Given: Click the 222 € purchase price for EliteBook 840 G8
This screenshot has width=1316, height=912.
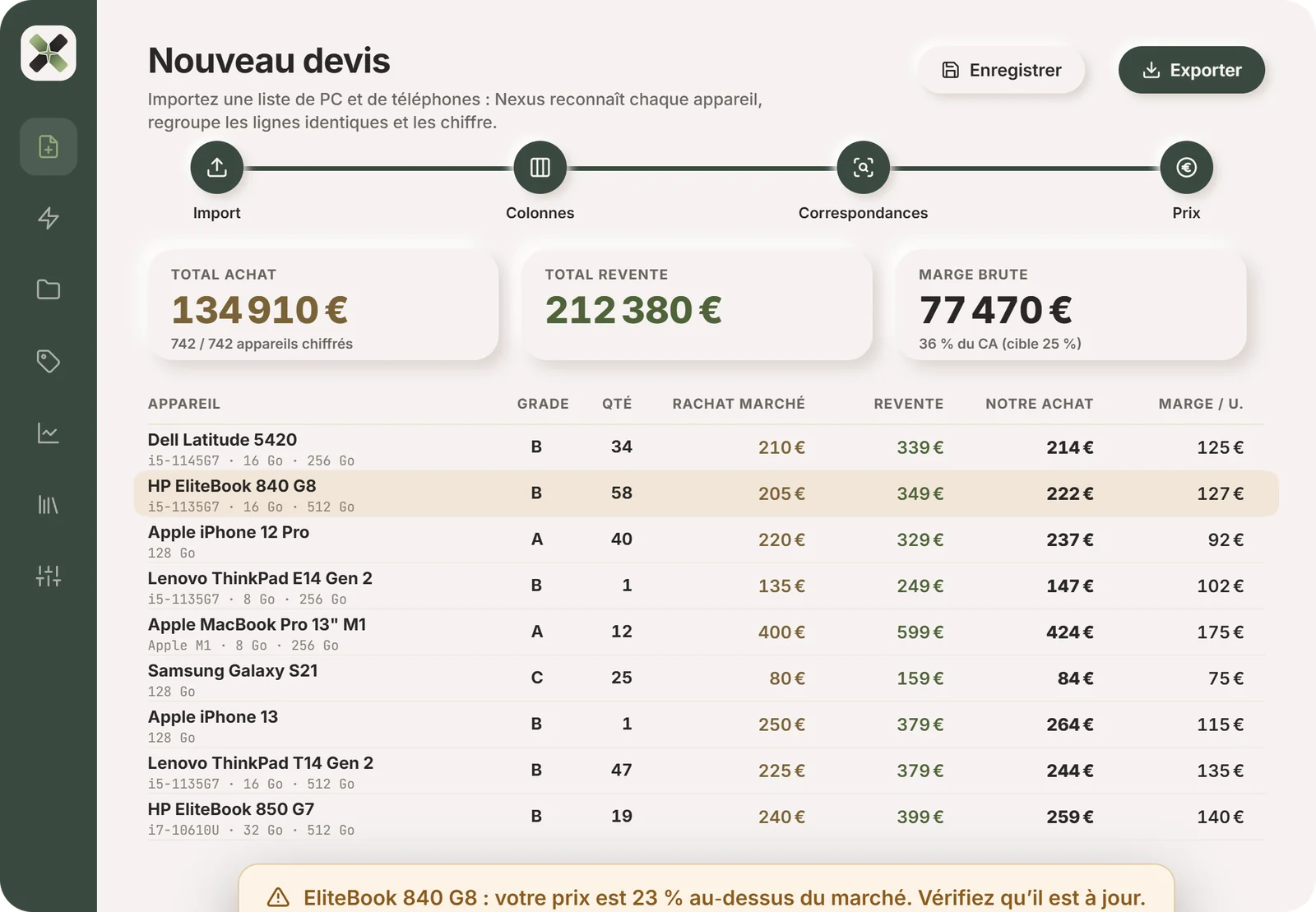Looking at the screenshot, I should tap(1070, 493).
